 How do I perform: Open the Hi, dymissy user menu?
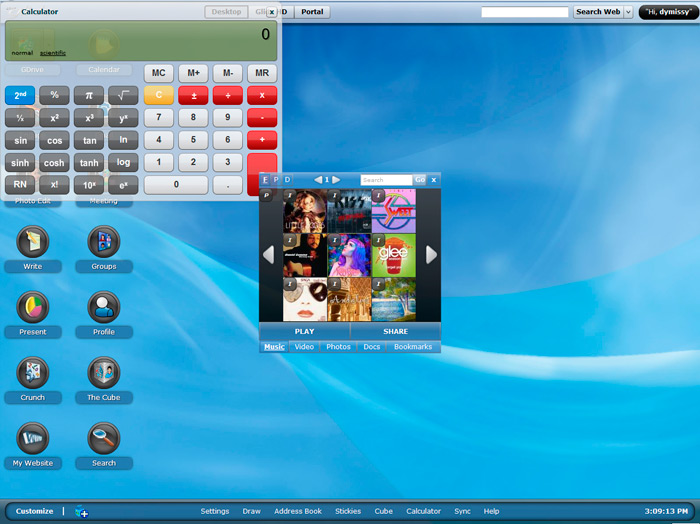[x=668, y=12]
